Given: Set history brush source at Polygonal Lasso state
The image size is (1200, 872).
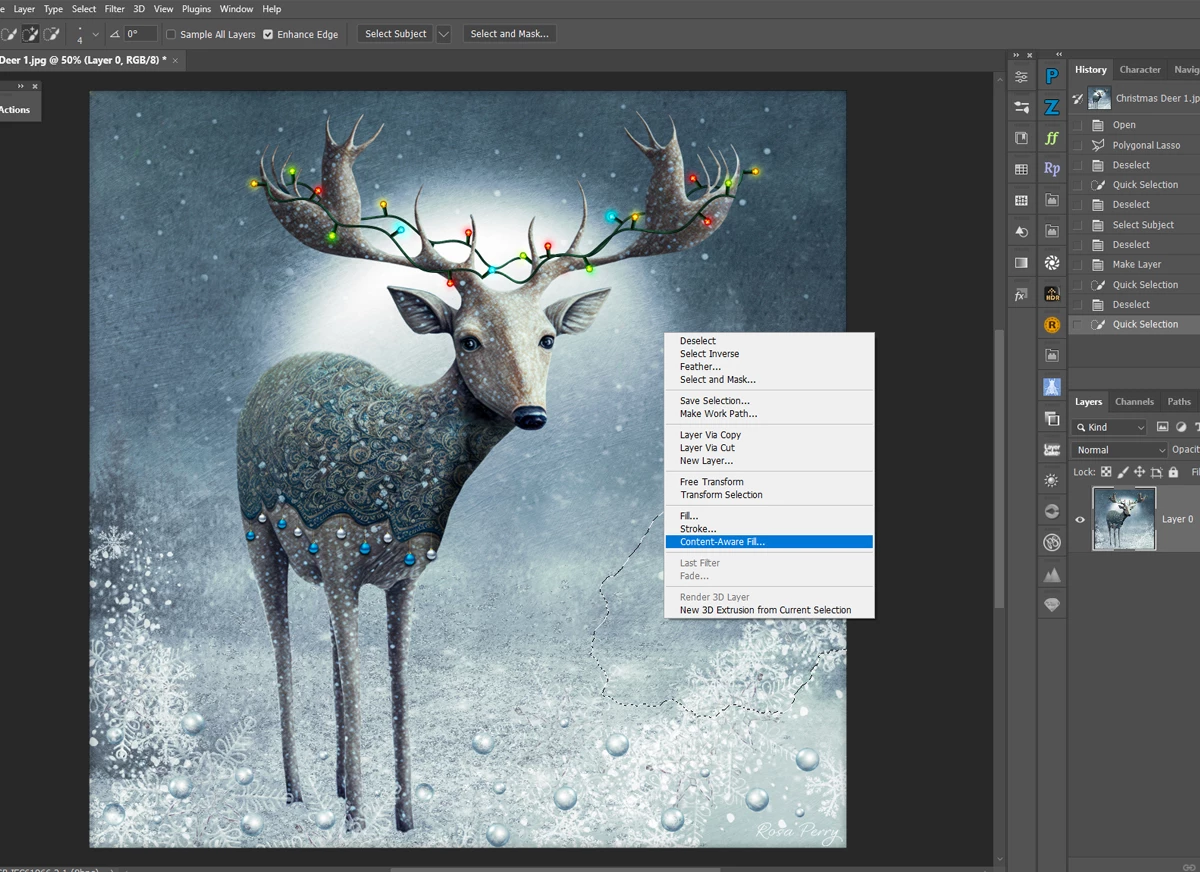Looking at the screenshot, I should [x=1077, y=145].
